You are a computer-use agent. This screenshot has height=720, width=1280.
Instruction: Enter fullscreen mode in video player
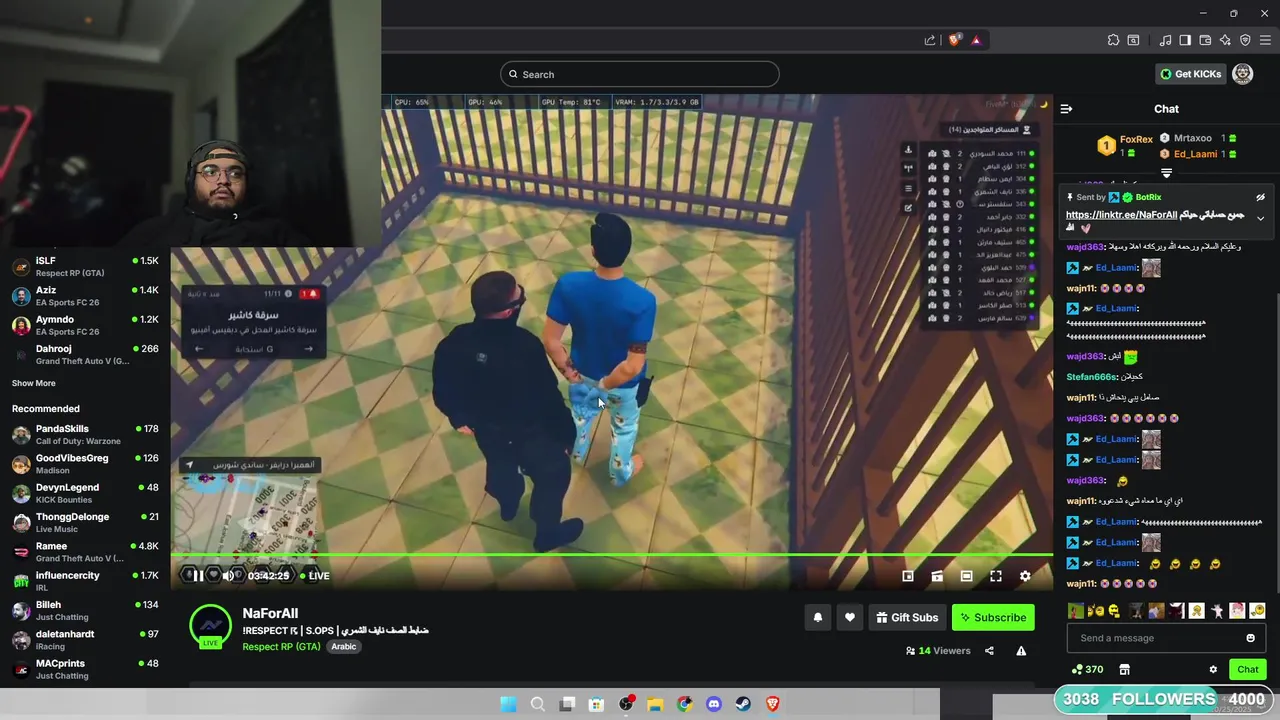[x=996, y=576]
